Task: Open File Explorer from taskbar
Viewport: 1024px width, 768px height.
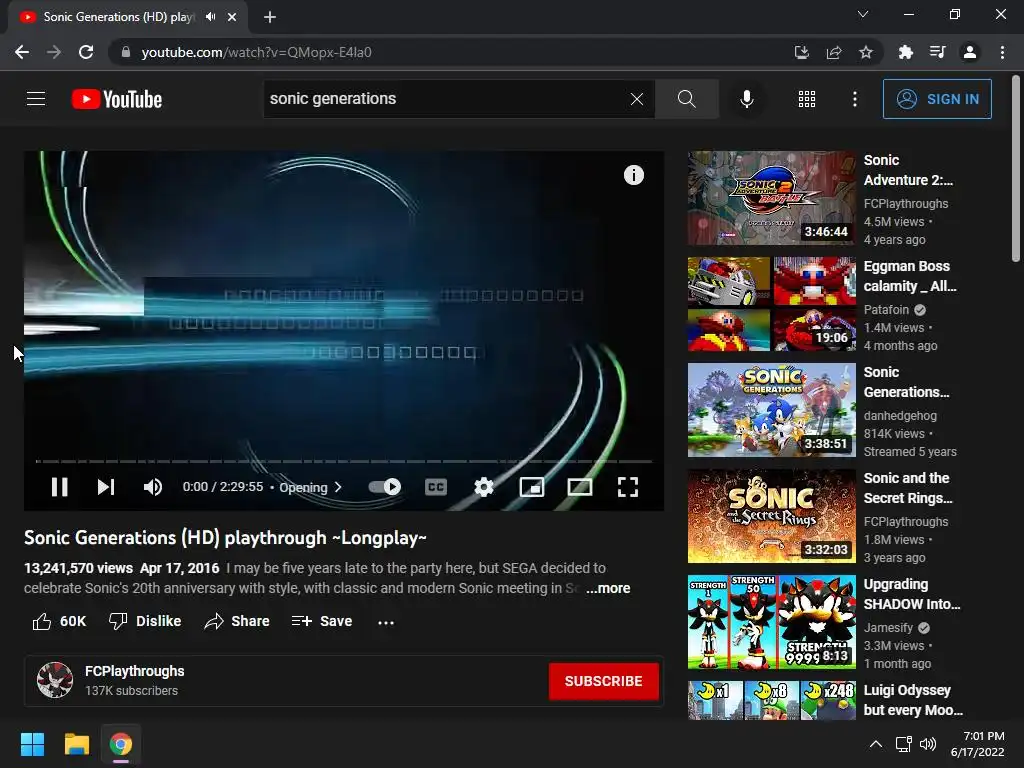Action: [x=76, y=744]
